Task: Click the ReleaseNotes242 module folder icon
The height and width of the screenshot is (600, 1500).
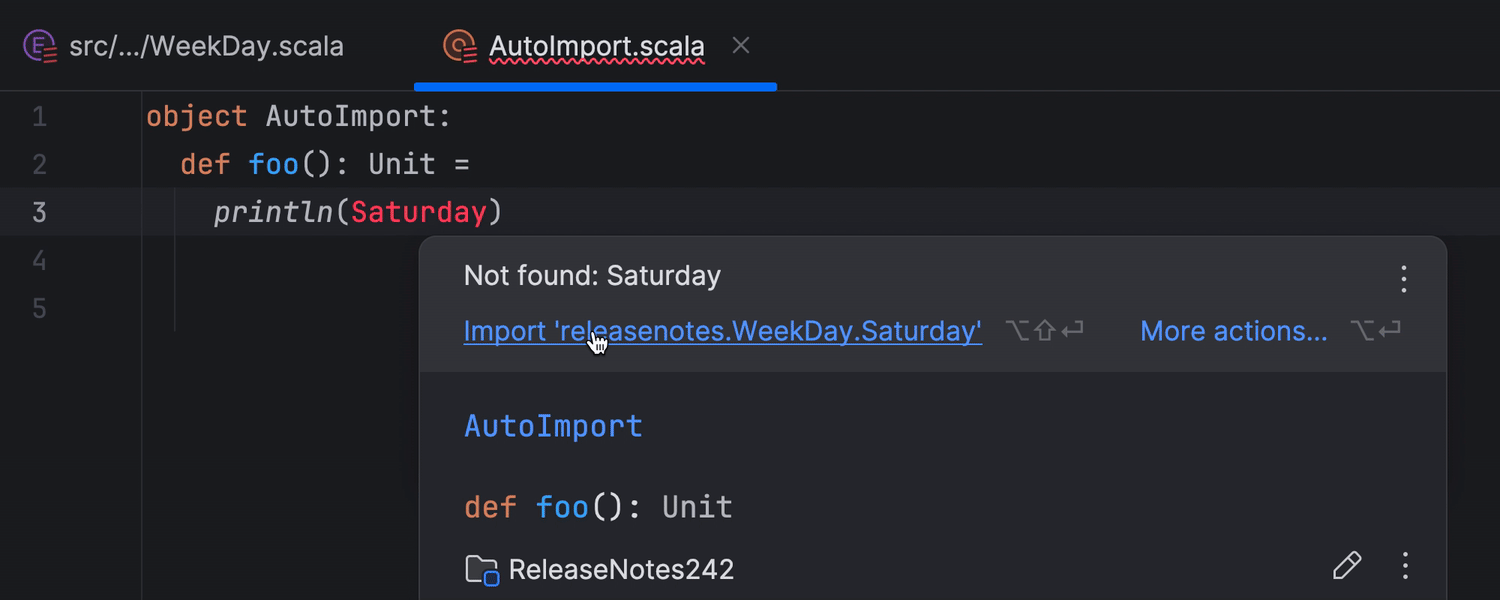Action: click(x=482, y=570)
